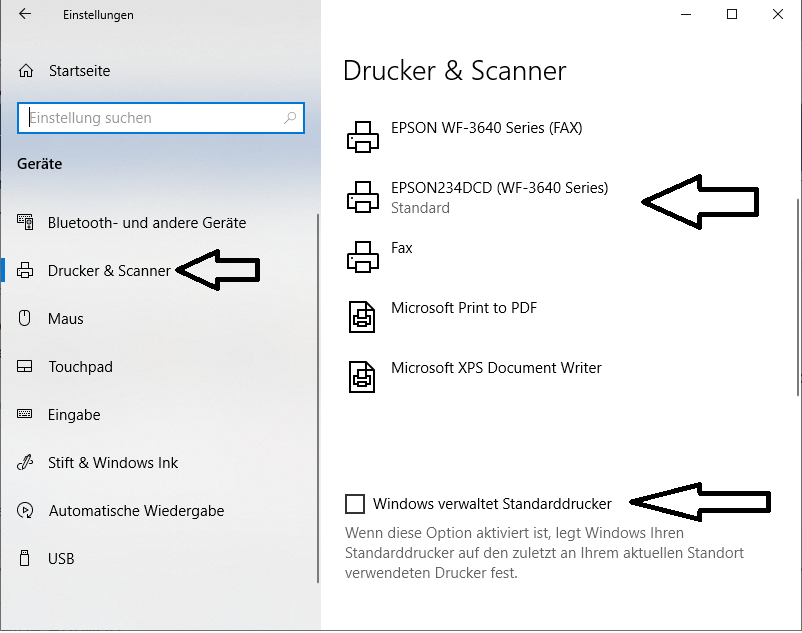Click the Touchpad sidebar icon
The height and width of the screenshot is (633, 802).
25,367
